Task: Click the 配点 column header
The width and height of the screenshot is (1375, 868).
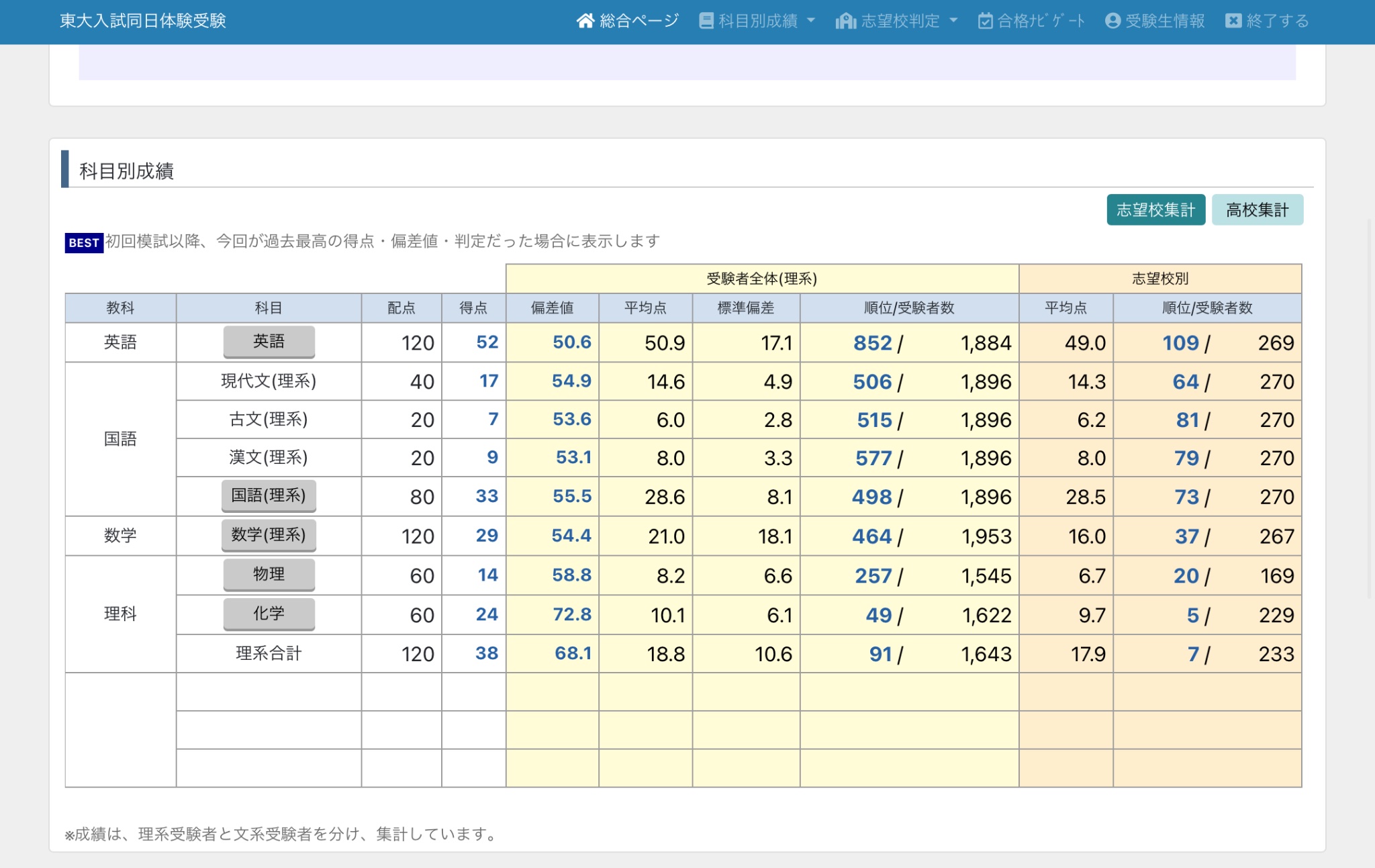Action: [x=401, y=307]
